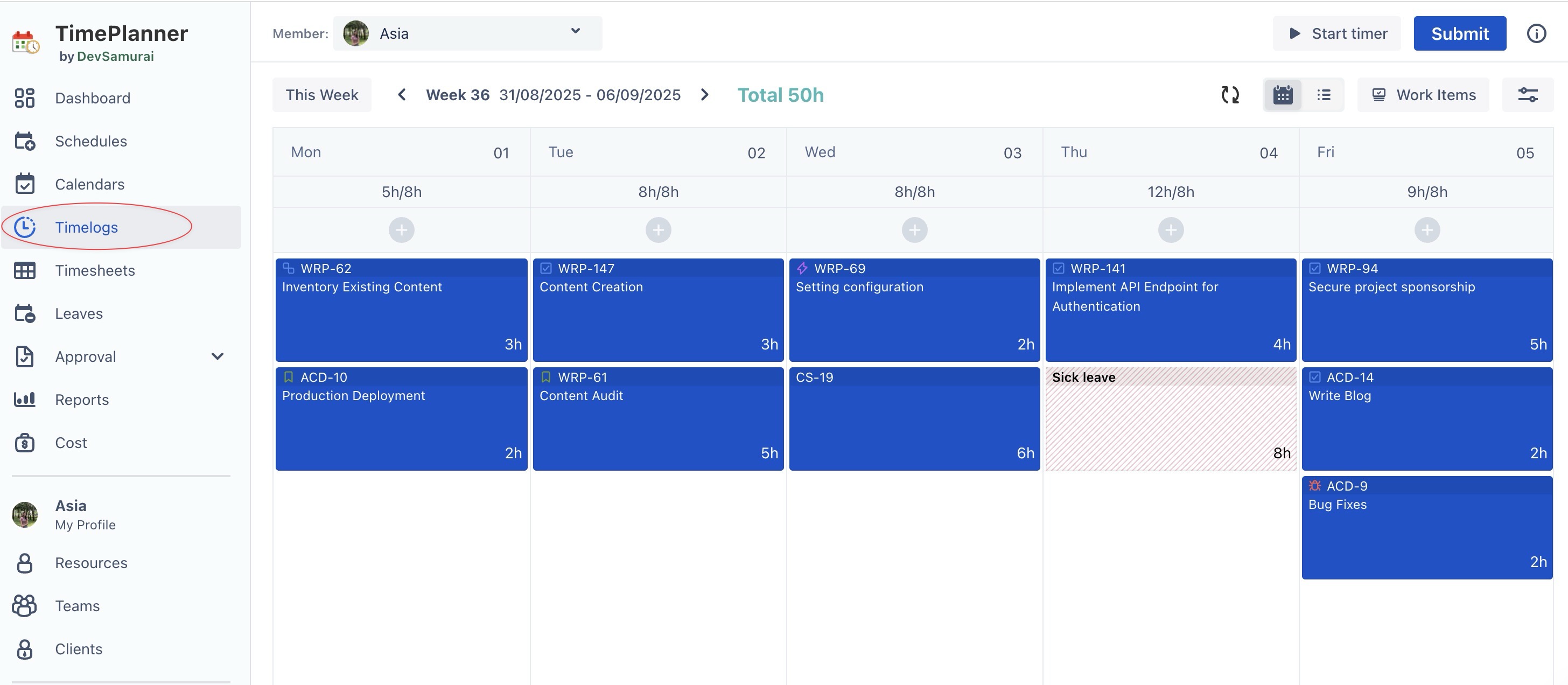Select Reports in the sidebar
The image size is (1568, 685).
click(x=81, y=400)
